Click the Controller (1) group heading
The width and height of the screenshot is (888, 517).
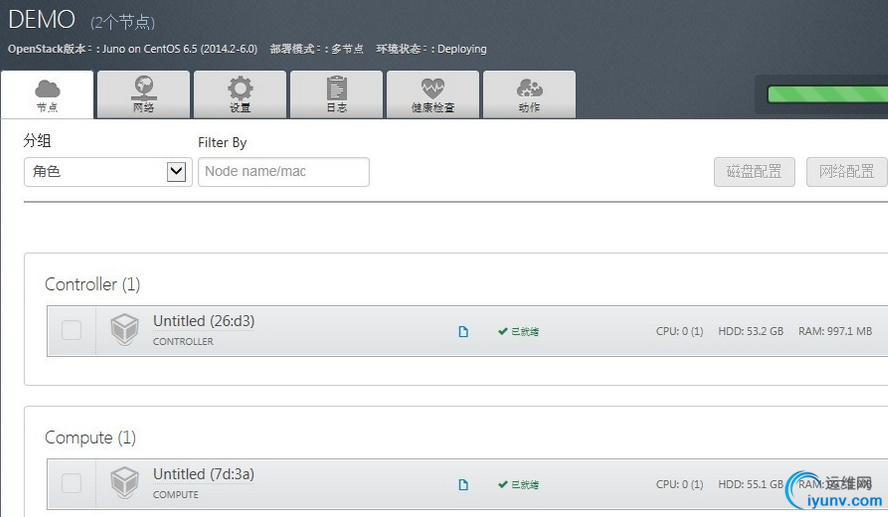coord(92,284)
